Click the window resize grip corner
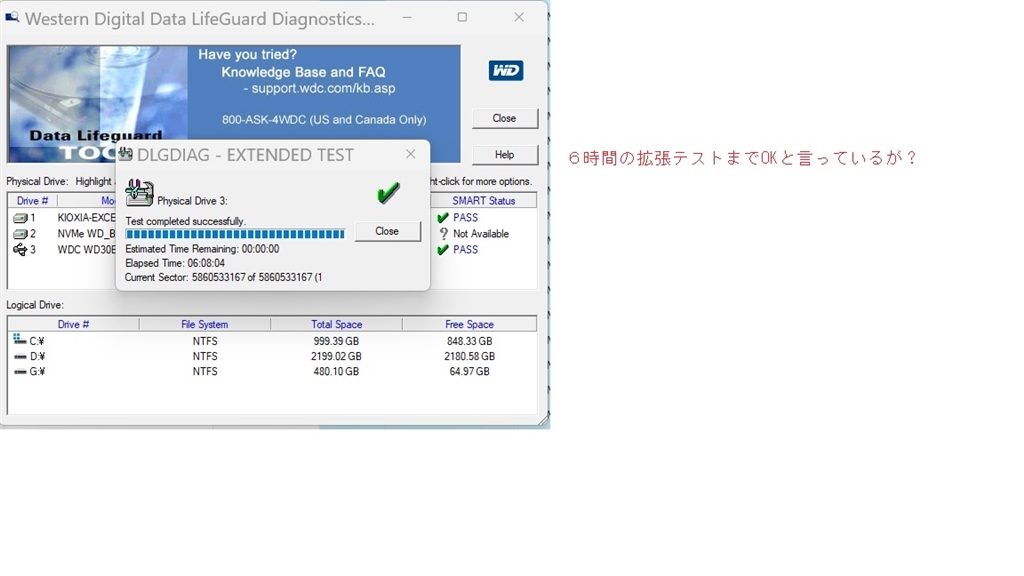Screen dimensions: 1024x576 543,420
